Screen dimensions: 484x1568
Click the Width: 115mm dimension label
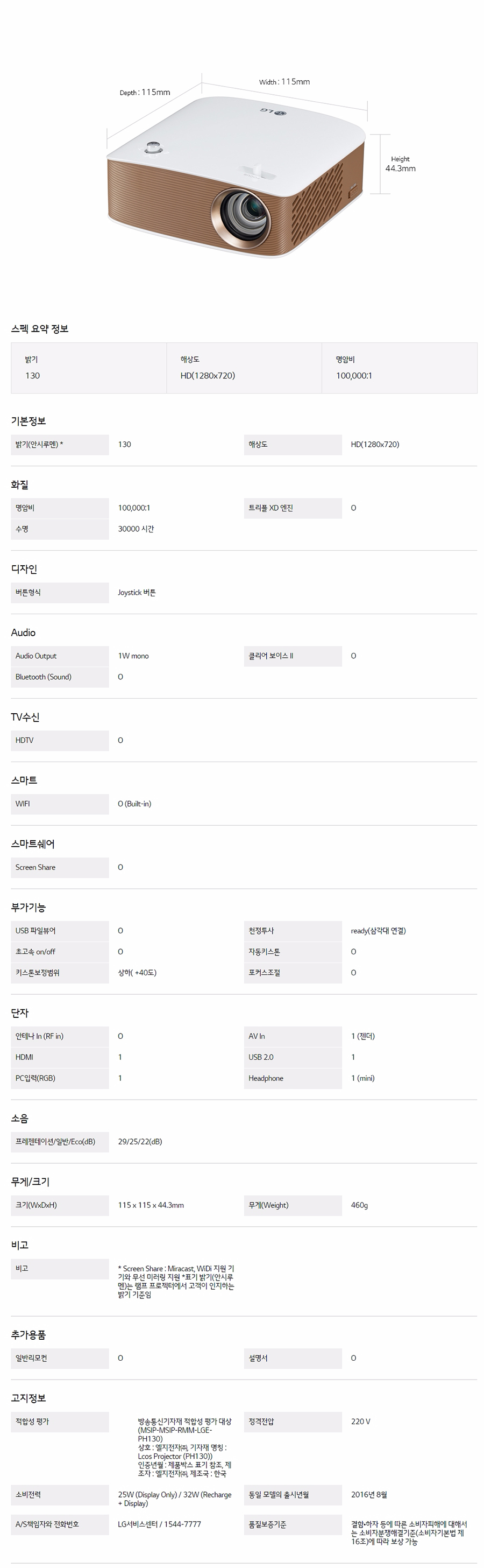(x=284, y=82)
